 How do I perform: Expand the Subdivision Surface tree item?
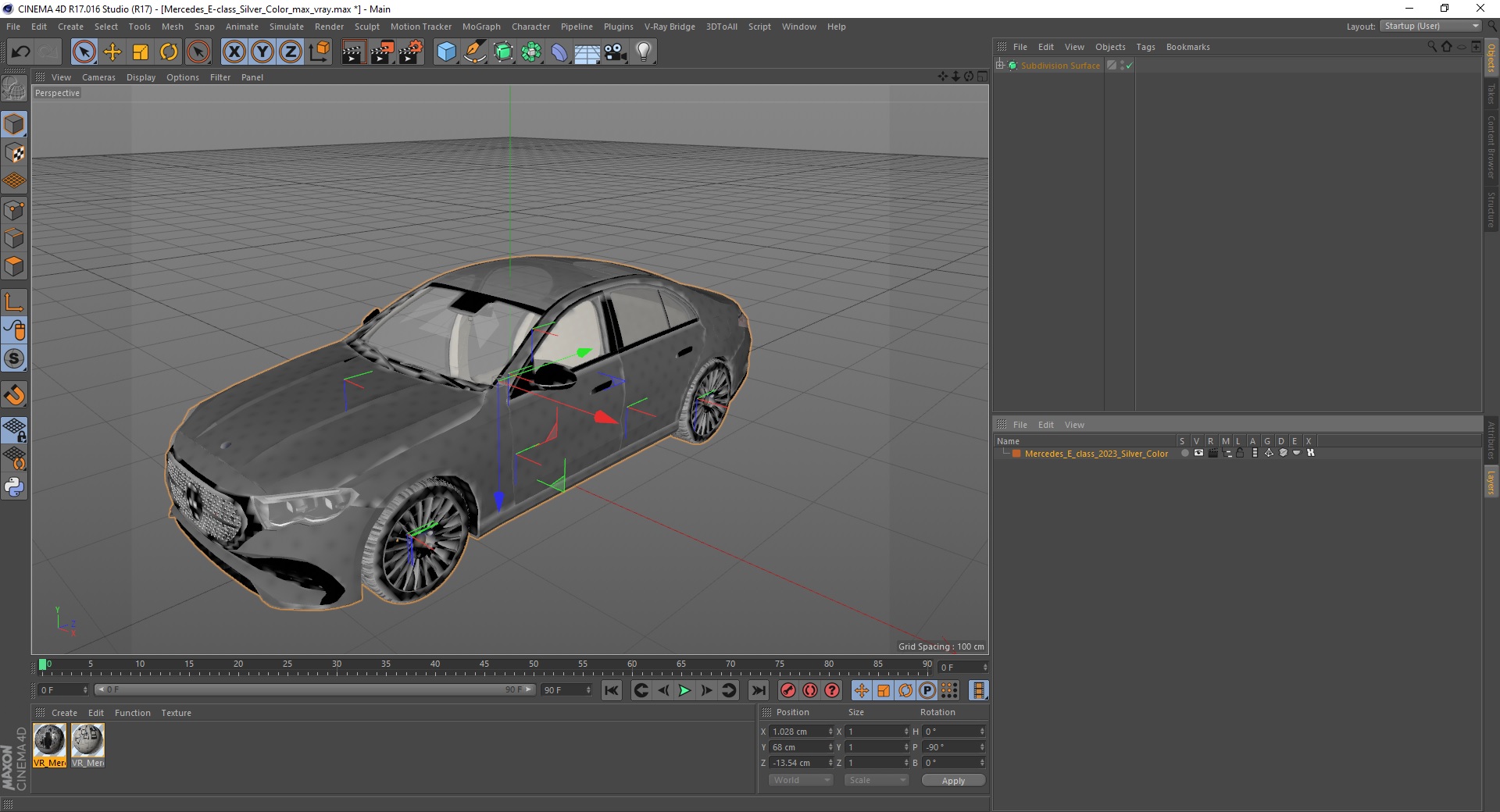pos(999,66)
